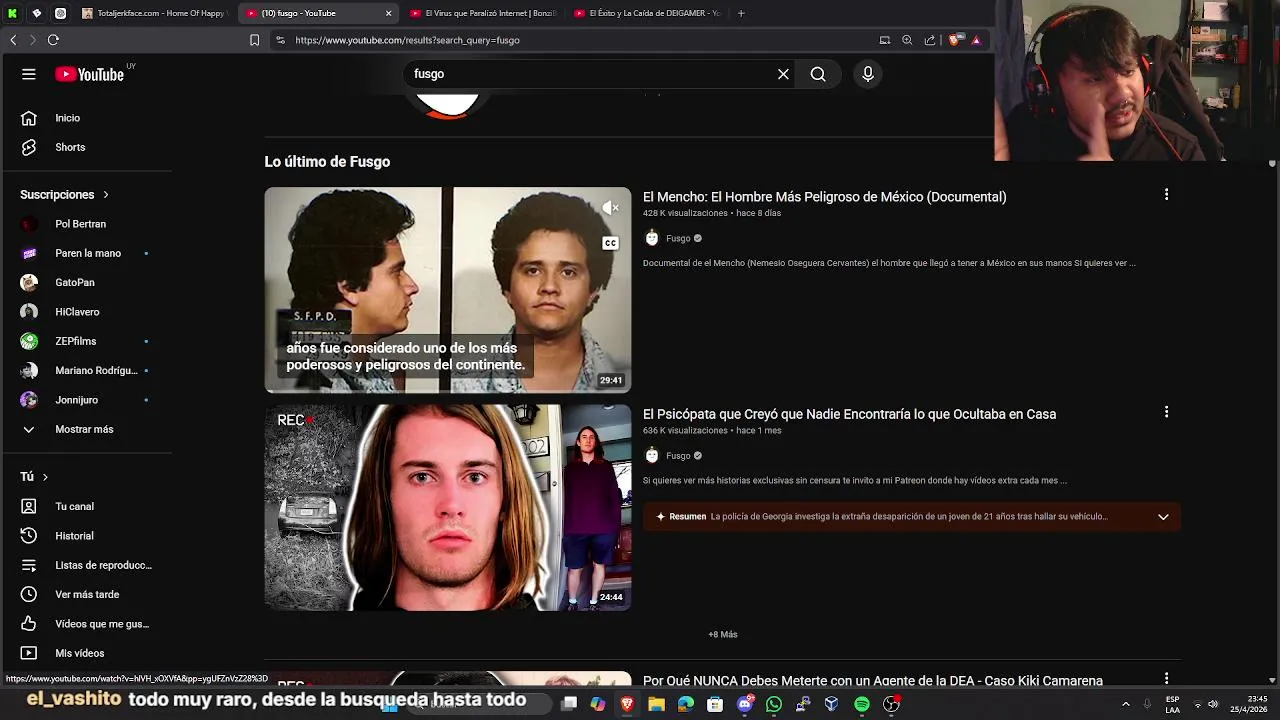Switch to the Totaljerkface.com tab
The height and width of the screenshot is (720, 1280).
coord(154,13)
